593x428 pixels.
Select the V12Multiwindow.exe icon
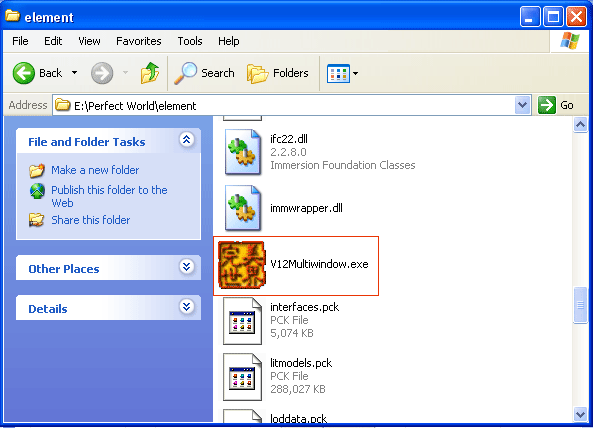click(242, 265)
